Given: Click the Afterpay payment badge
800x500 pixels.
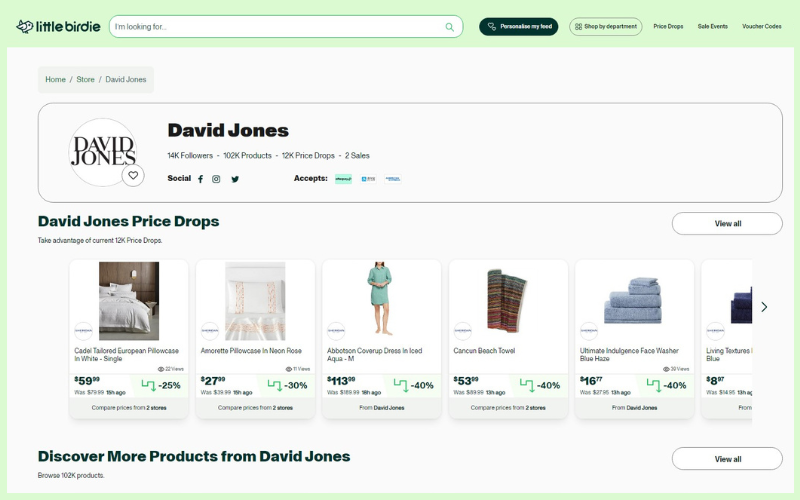Looking at the screenshot, I should (x=343, y=179).
